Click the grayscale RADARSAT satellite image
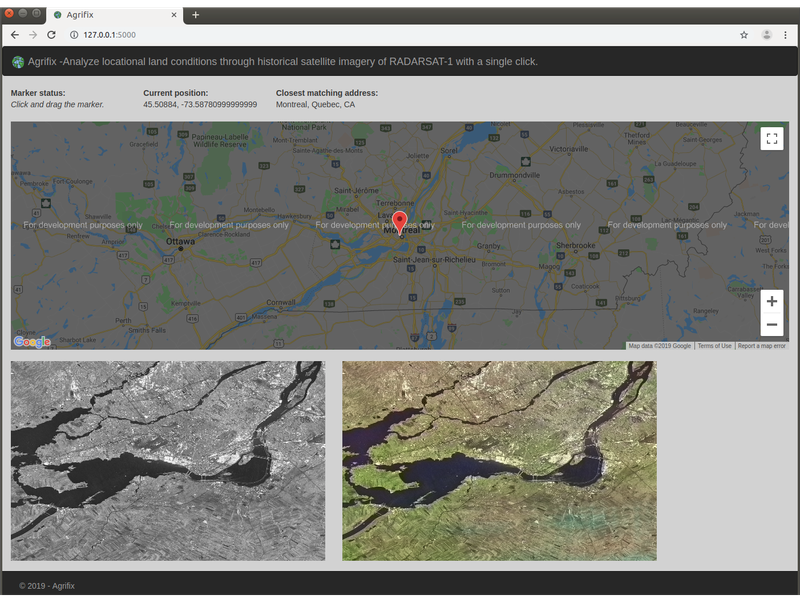800x599 pixels. (x=168, y=460)
